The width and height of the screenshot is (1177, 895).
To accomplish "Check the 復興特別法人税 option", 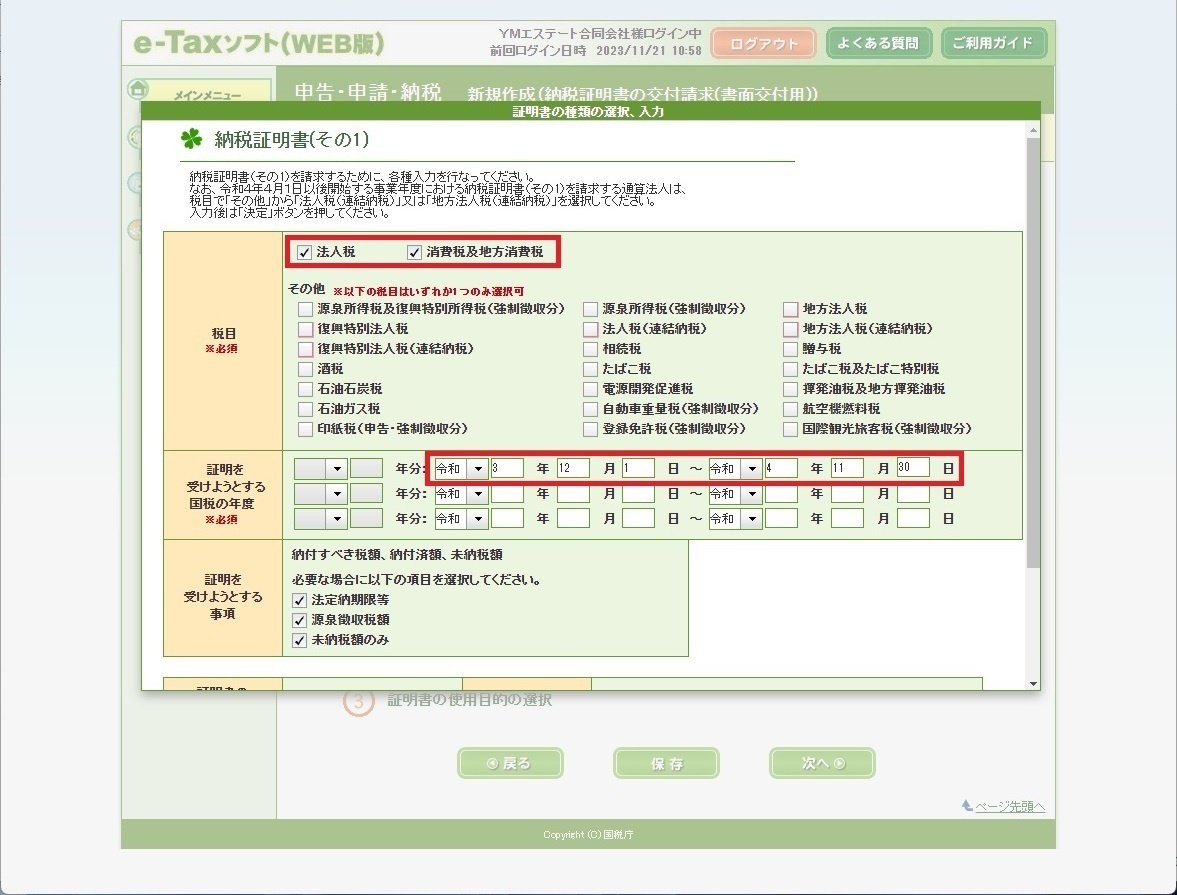I will click(305, 330).
